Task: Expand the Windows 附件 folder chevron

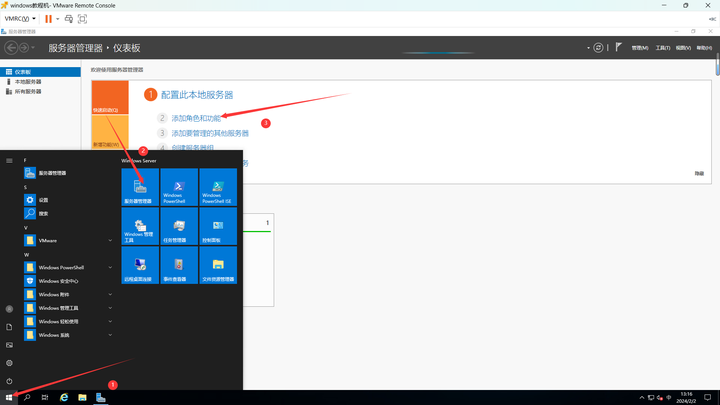Action: (x=110, y=294)
